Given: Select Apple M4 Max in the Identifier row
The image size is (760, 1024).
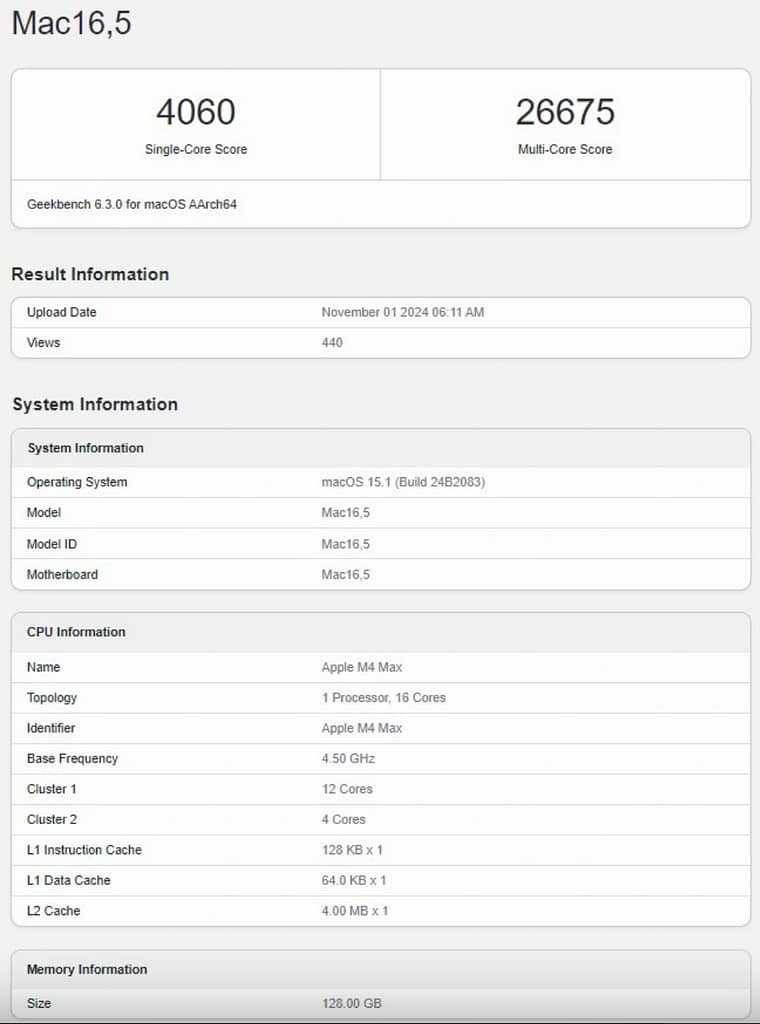Looking at the screenshot, I should pyautogui.click(x=362, y=728).
